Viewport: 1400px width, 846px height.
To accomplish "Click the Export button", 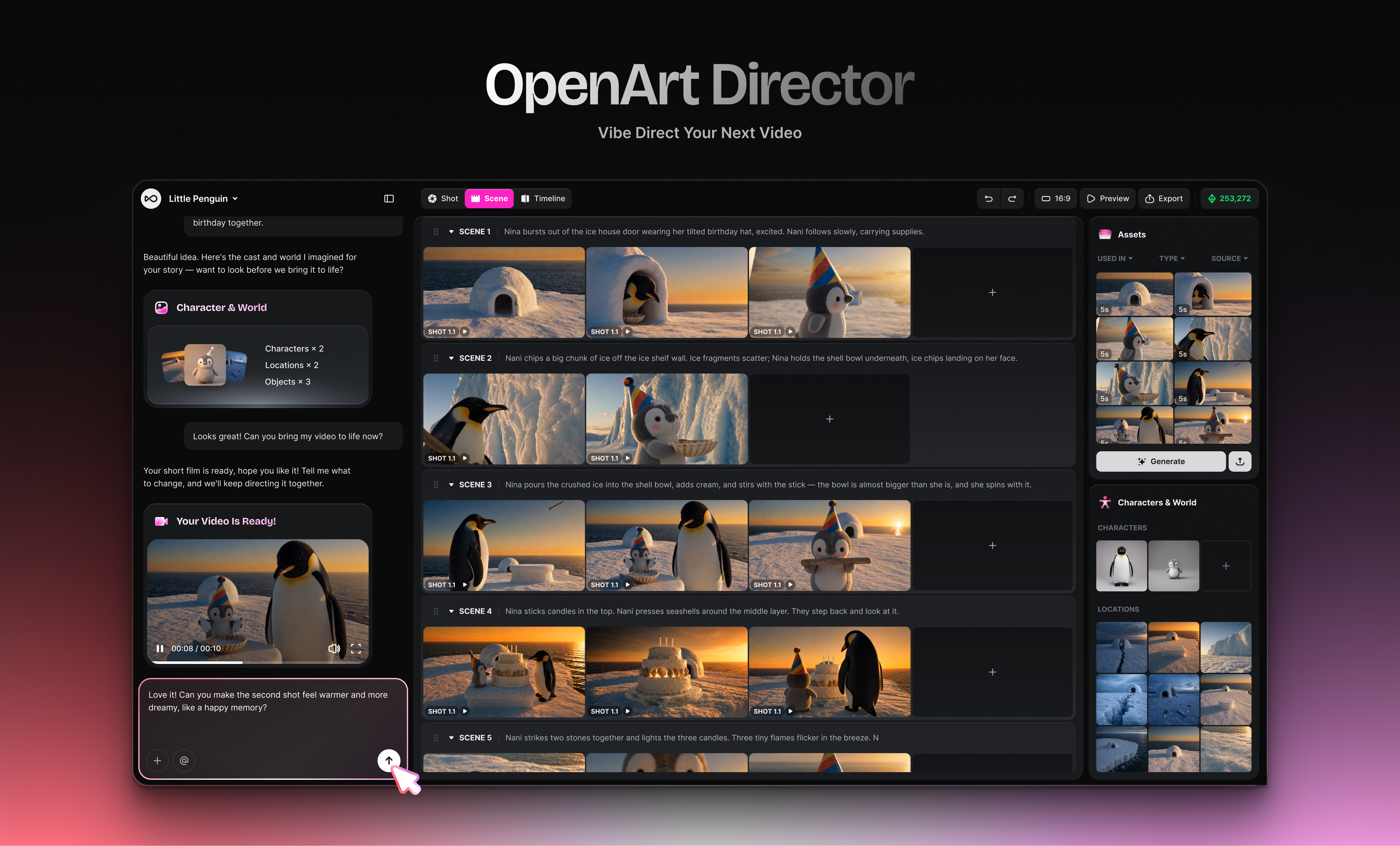I will click(1164, 198).
